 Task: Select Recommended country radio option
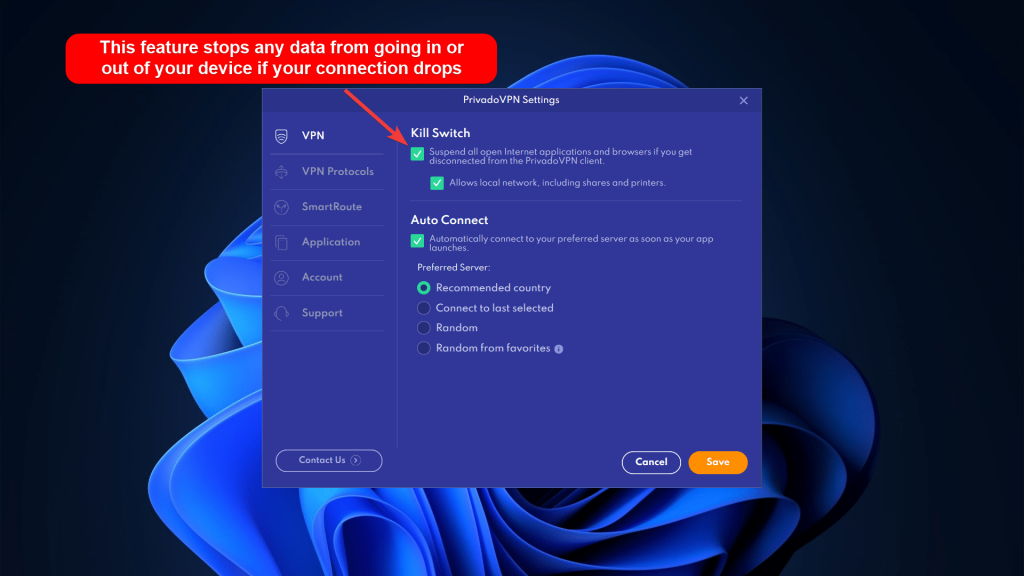click(424, 288)
